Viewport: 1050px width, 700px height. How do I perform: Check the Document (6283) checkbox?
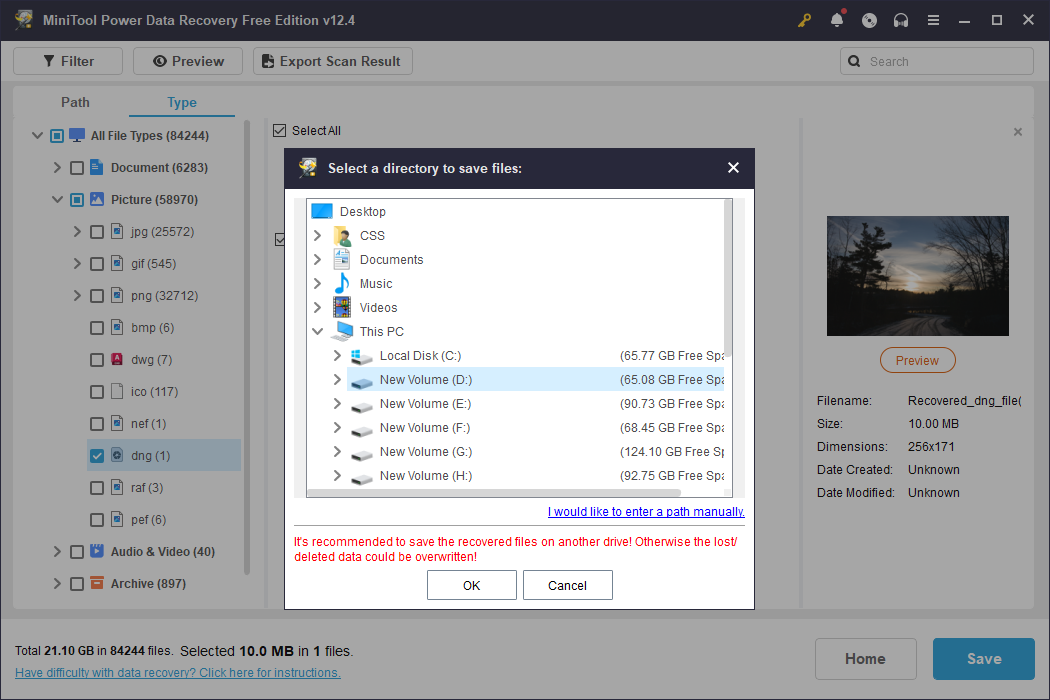77,167
